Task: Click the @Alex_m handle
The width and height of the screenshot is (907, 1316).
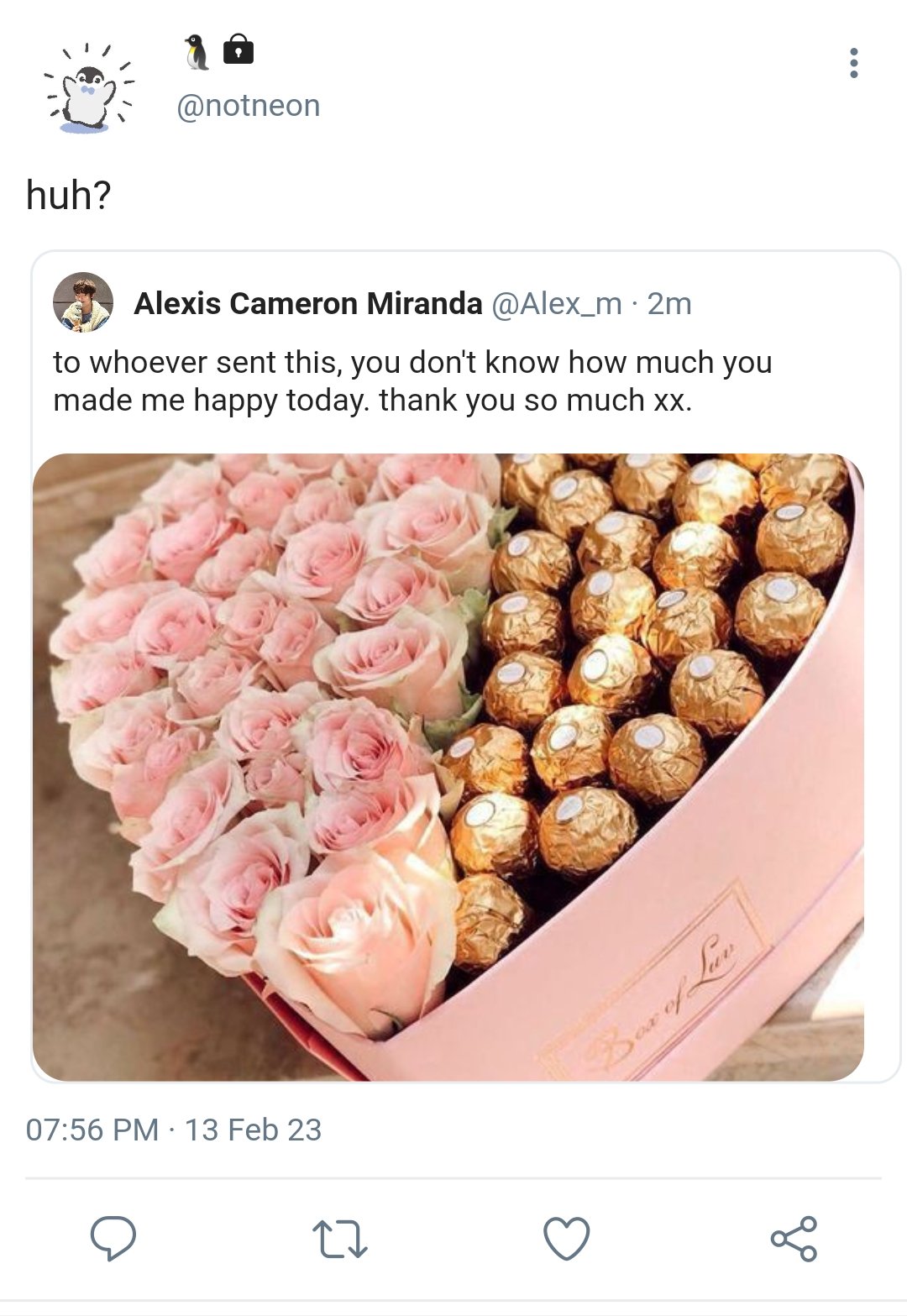Action: [x=556, y=303]
